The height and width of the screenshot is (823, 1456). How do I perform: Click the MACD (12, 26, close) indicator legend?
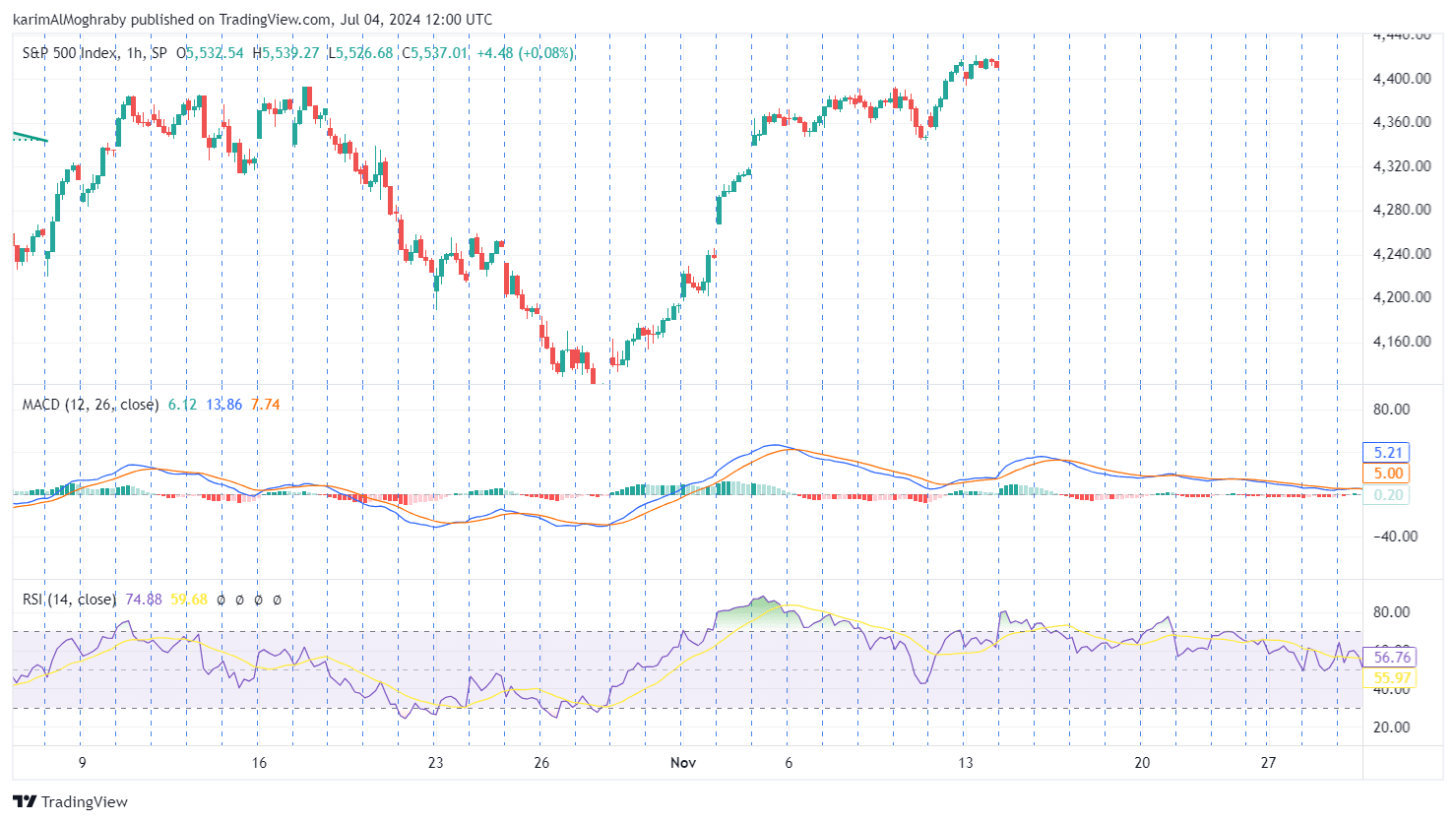91,405
